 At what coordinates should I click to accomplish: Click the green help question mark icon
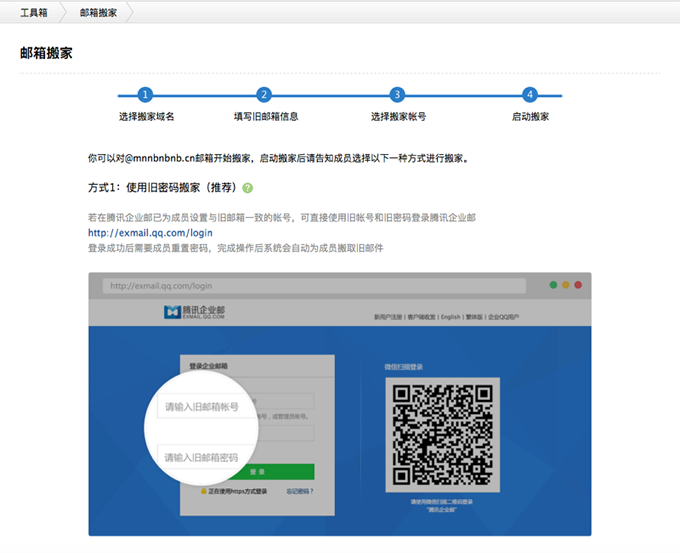pyautogui.click(x=247, y=187)
